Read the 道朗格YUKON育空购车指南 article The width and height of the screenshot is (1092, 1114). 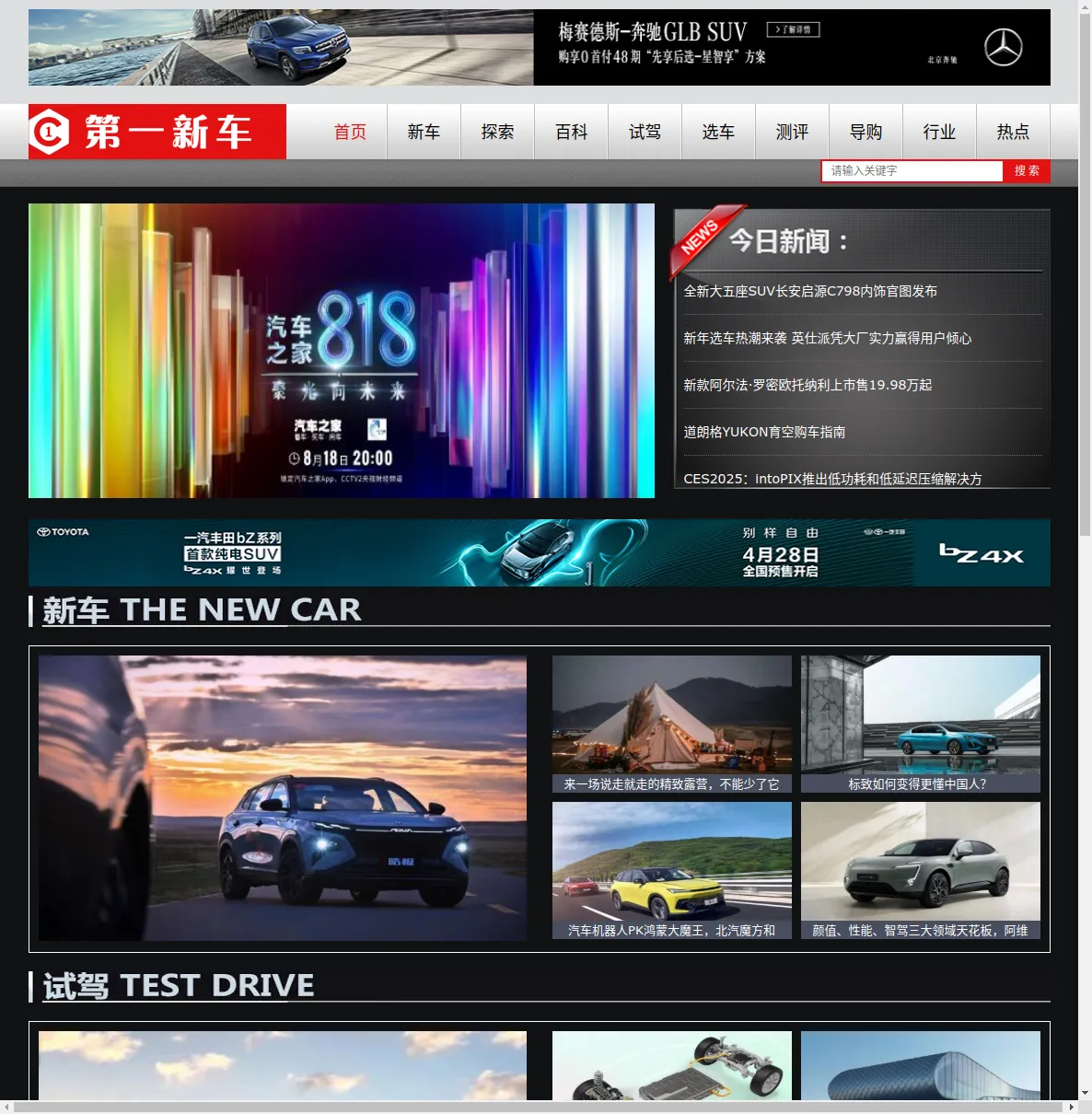(764, 432)
